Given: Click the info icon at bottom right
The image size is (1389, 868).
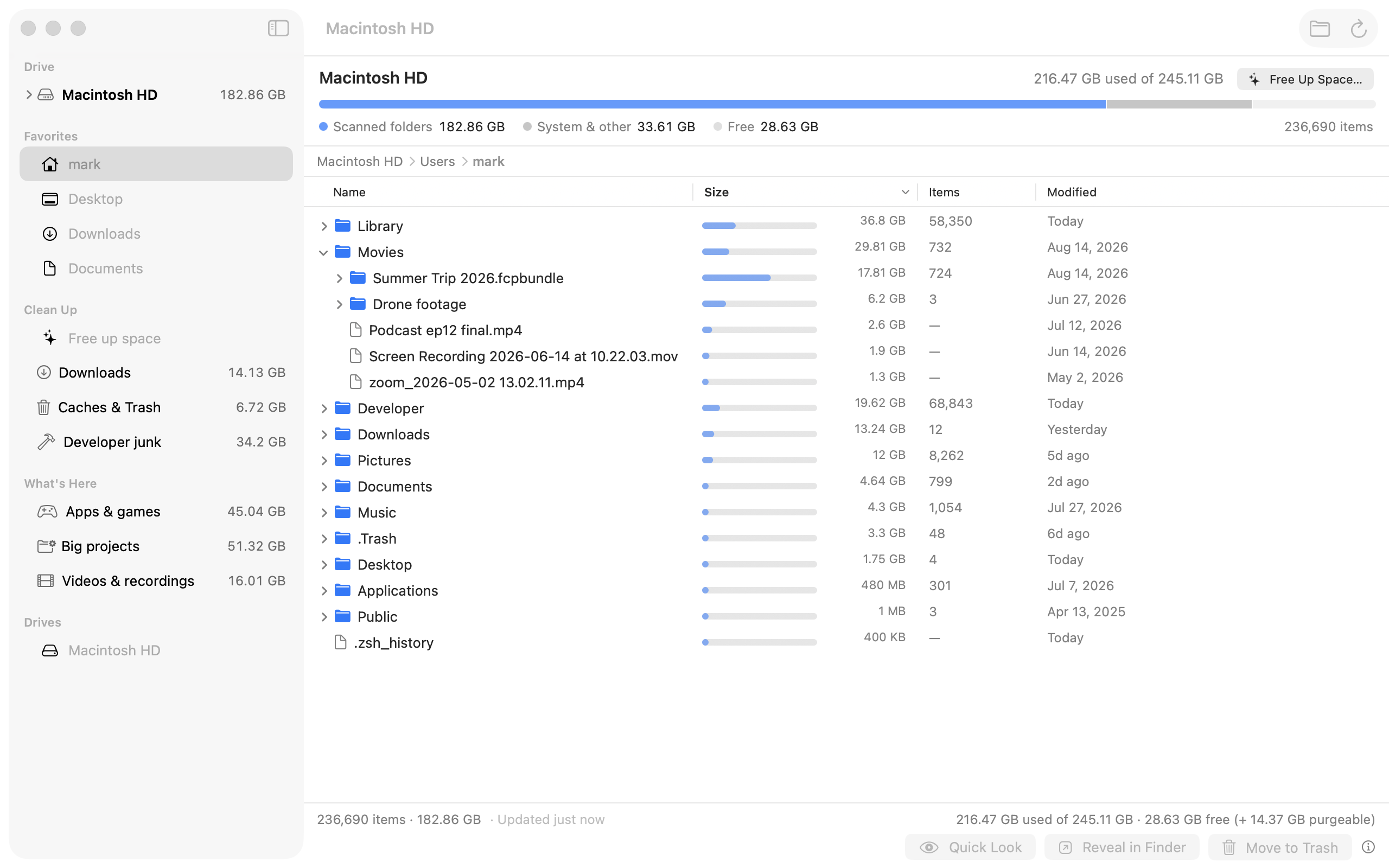Looking at the screenshot, I should pyautogui.click(x=1368, y=847).
